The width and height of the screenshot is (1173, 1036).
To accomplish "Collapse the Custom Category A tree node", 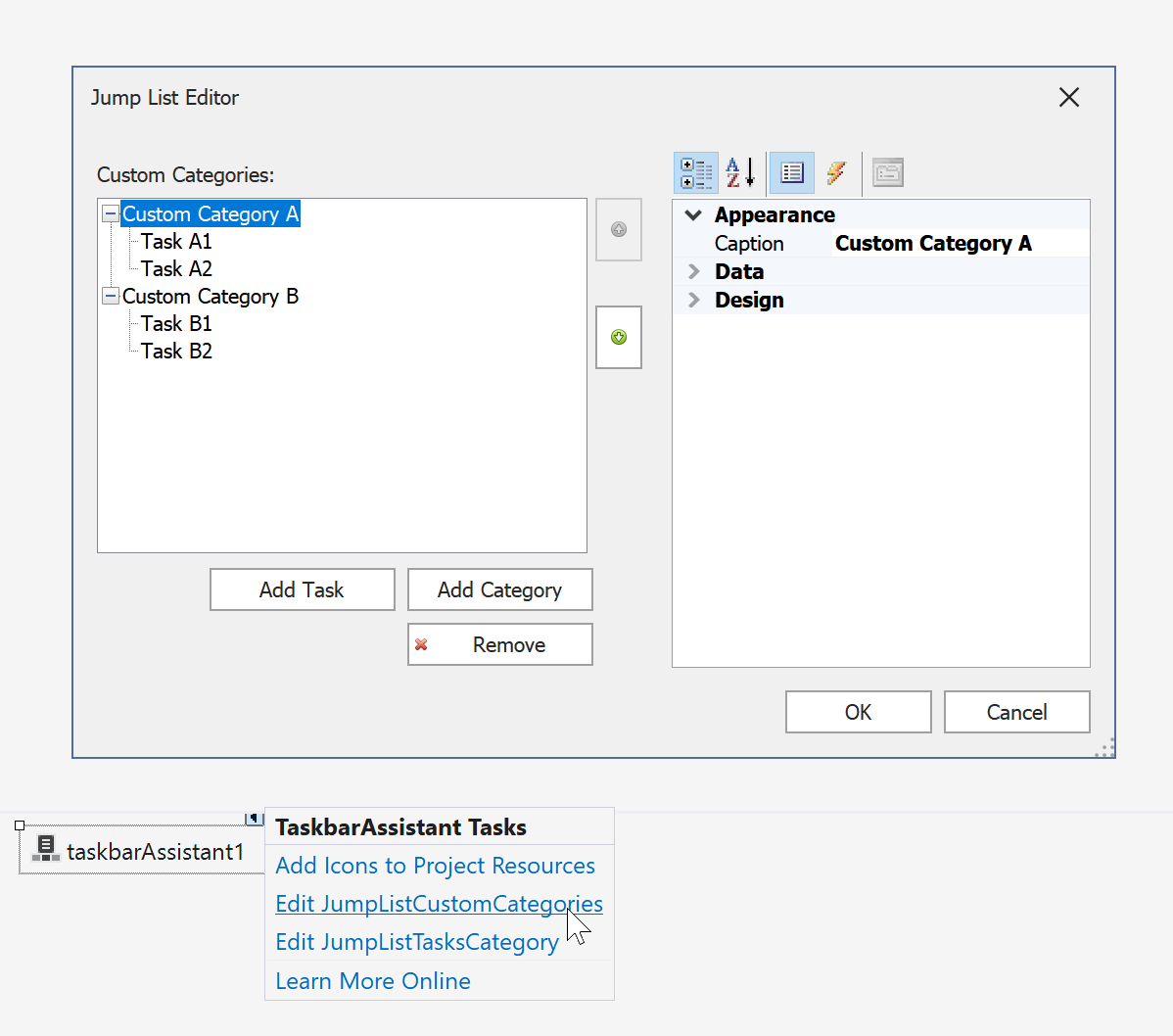I will point(111,213).
